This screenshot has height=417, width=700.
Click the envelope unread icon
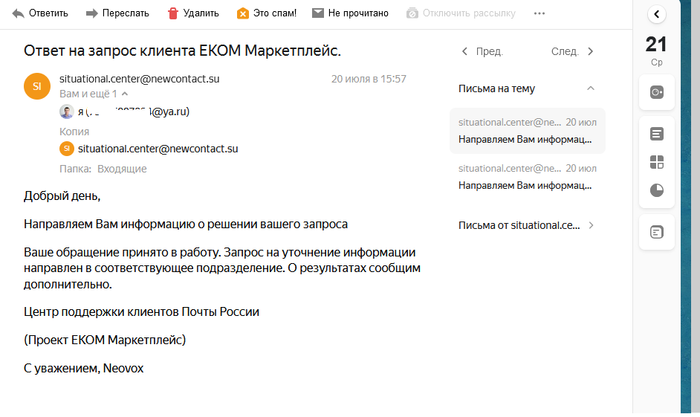(317, 13)
